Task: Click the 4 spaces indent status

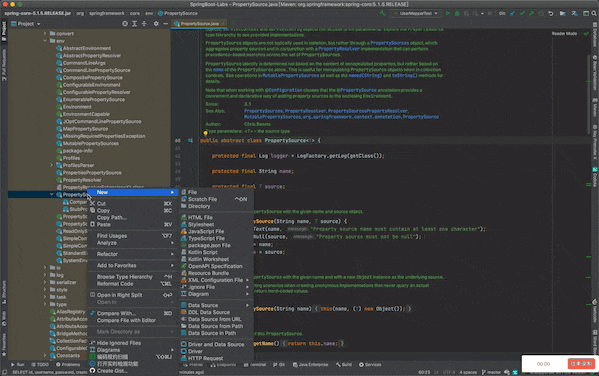Action: (x=468, y=372)
